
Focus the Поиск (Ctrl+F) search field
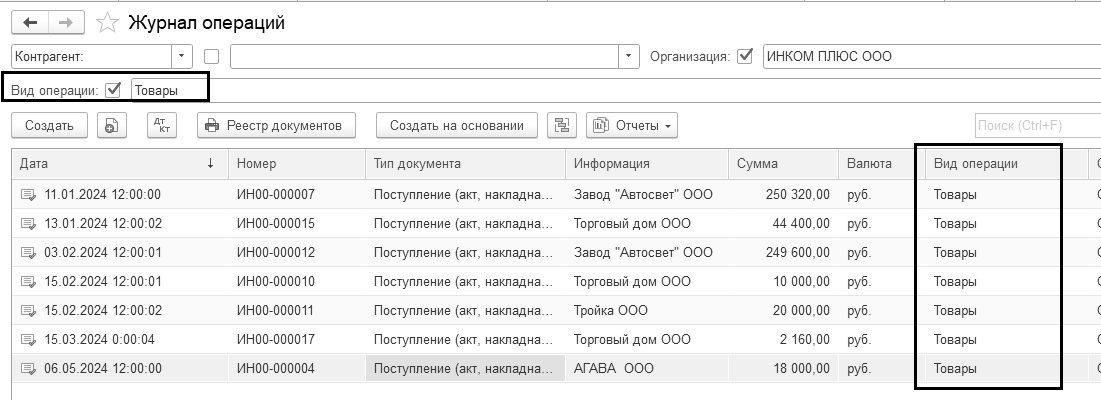tap(1038, 126)
